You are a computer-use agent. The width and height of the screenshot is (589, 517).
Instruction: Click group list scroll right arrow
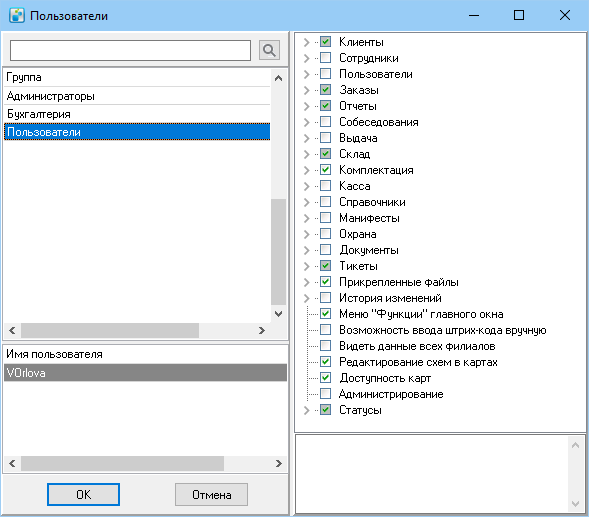click(x=262, y=330)
